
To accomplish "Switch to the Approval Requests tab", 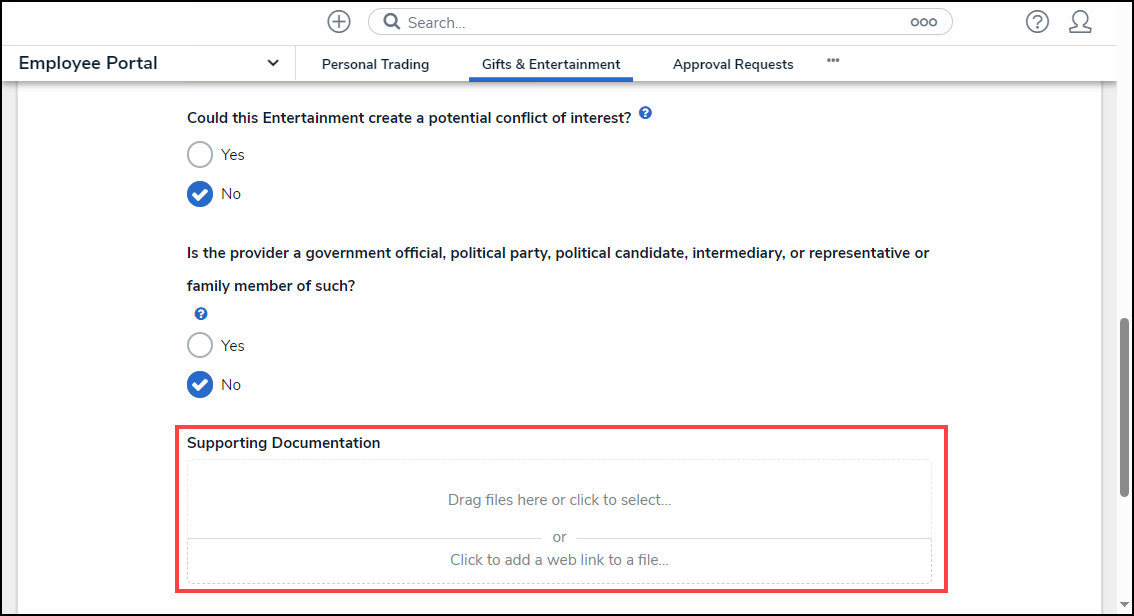I will click(733, 64).
